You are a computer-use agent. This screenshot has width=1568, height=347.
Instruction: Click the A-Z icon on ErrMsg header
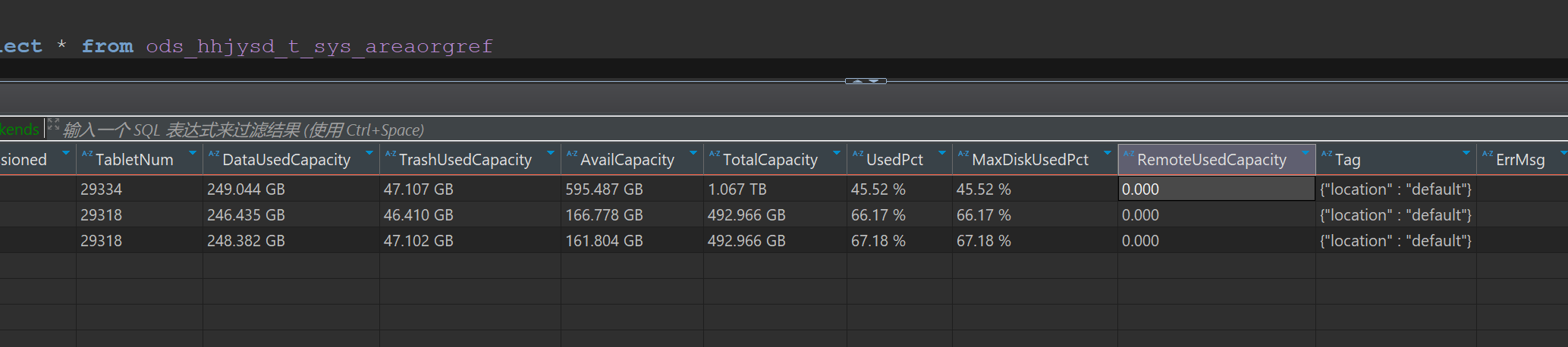[1487, 155]
